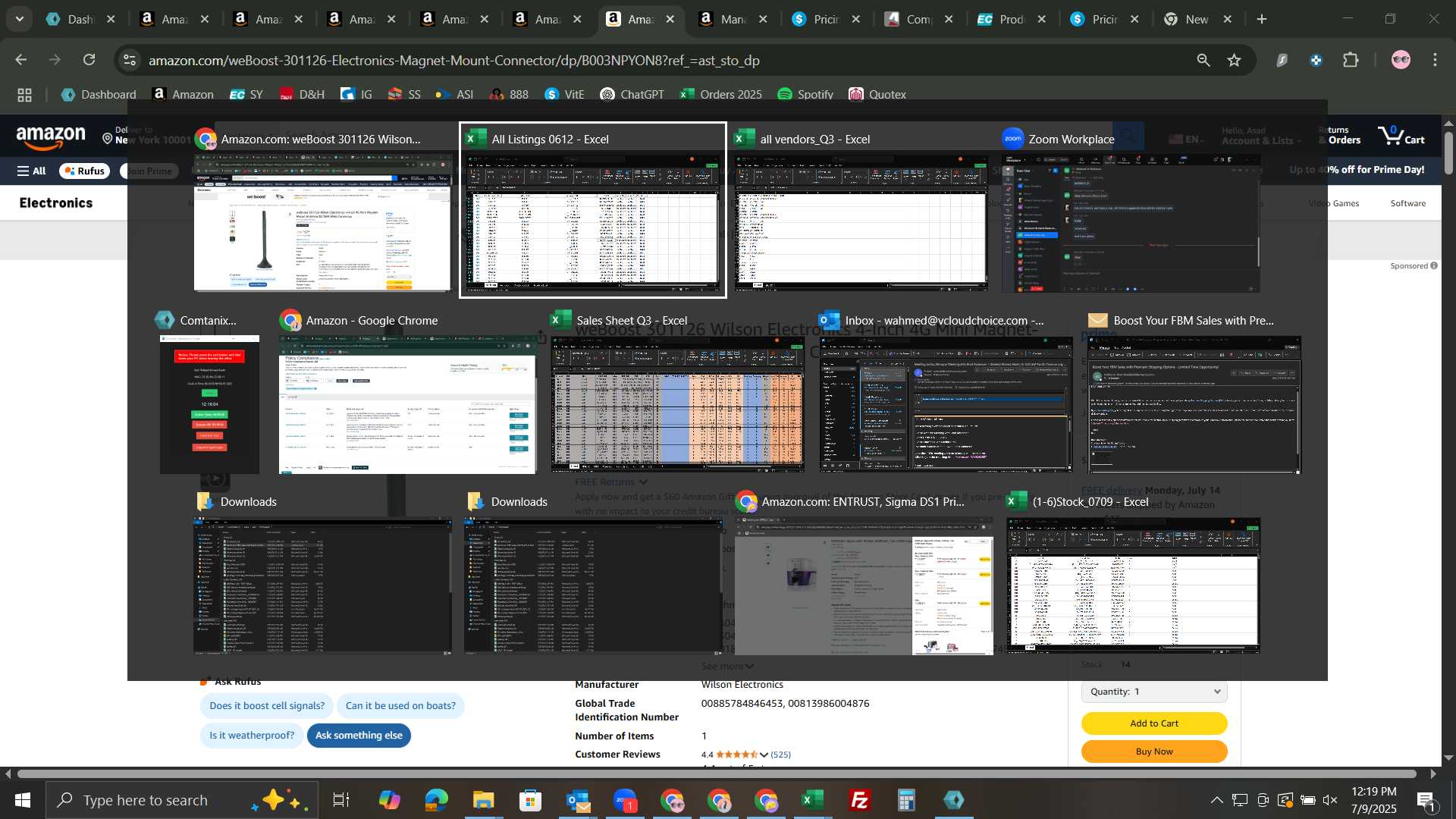Click the Amazon logo
This screenshot has height=819, width=1456.
pos(52,139)
